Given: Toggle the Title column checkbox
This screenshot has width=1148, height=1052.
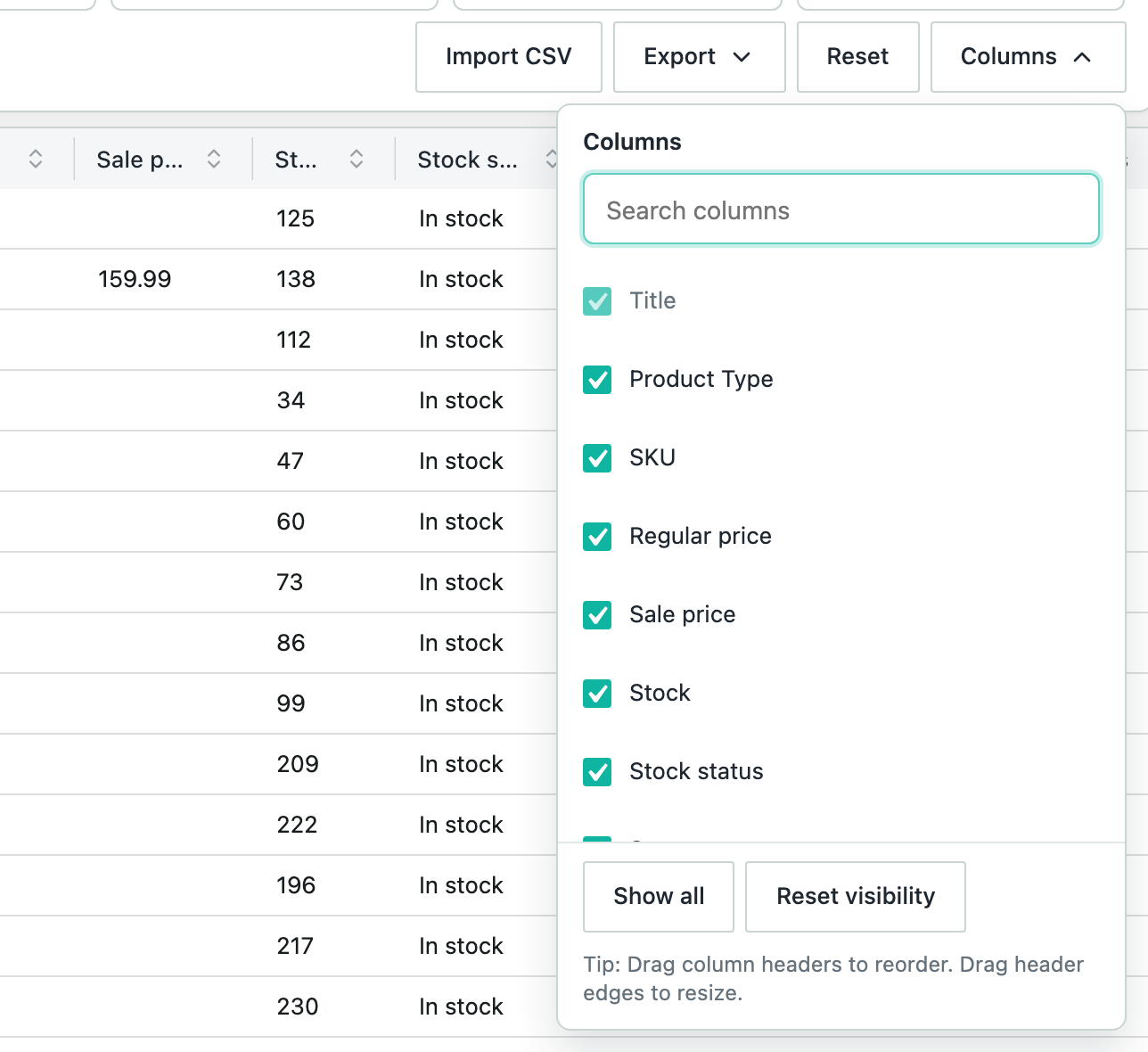Looking at the screenshot, I should point(597,301).
